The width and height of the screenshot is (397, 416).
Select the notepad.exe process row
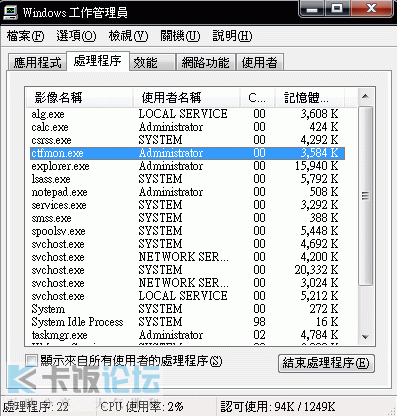point(187,192)
